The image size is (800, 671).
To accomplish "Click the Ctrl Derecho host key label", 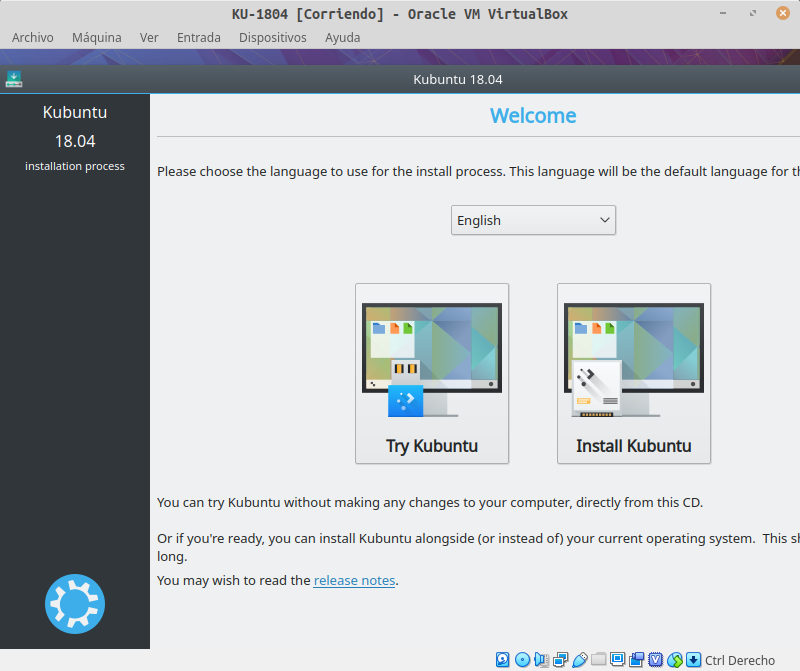I will 740,660.
